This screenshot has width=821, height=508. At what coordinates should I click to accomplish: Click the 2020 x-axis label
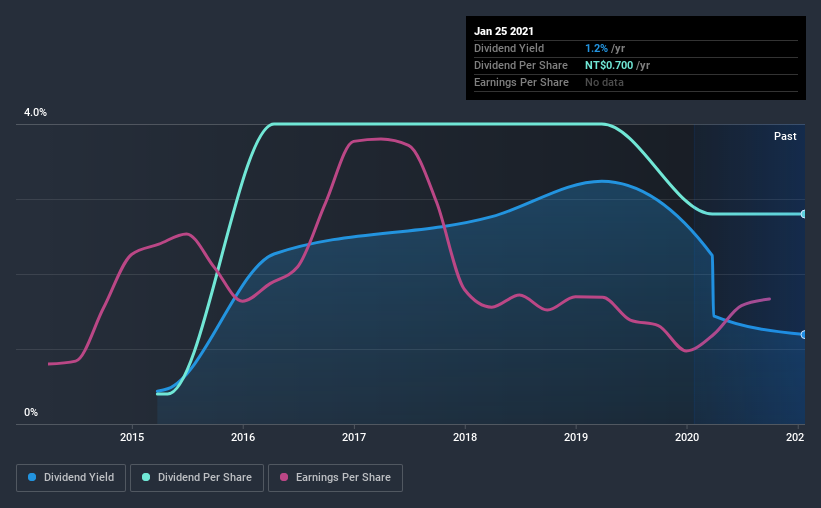pyautogui.click(x=687, y=437)
